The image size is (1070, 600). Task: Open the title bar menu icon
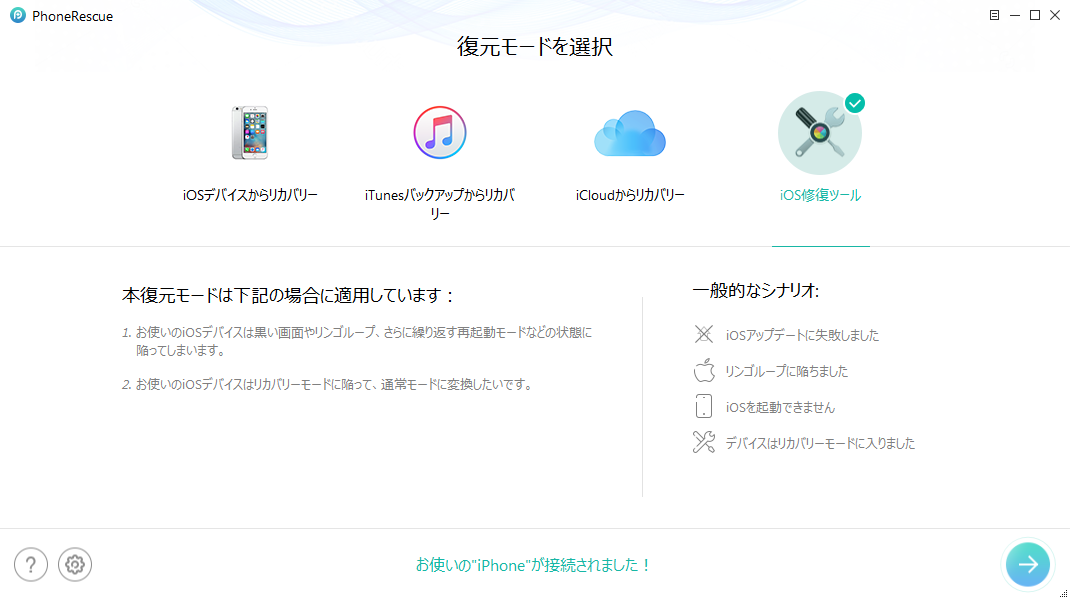[994, 16]
